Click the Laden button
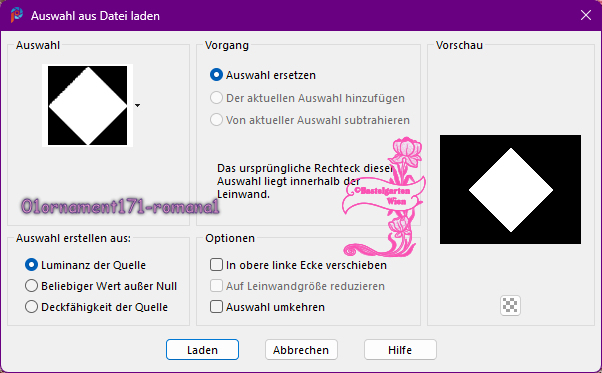The width and height of the screenshot is (602, 373). coord(202,350)
